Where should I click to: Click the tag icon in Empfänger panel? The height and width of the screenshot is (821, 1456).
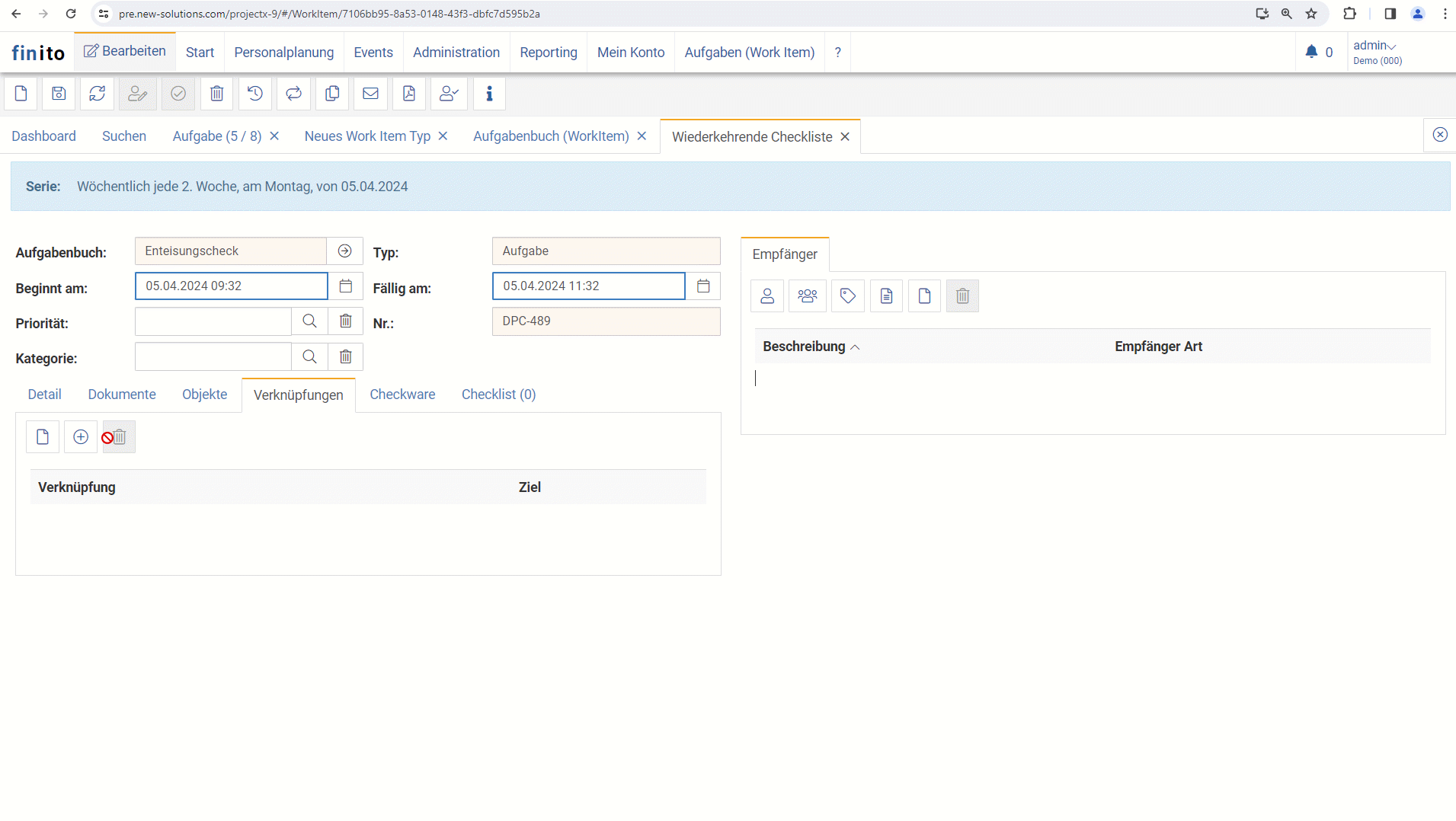[x=847, y=296]
